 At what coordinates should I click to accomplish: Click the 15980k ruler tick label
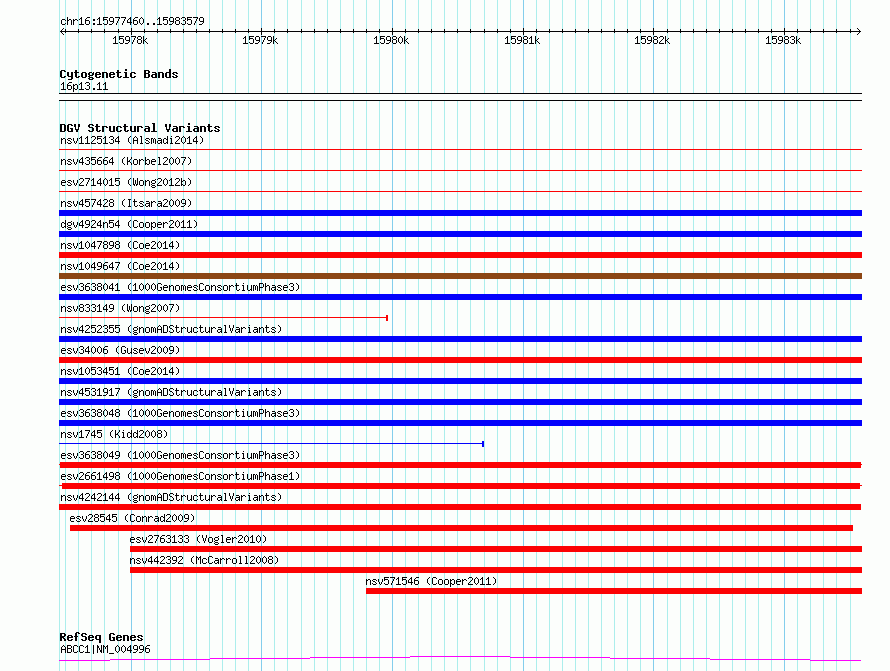[391, 40]
